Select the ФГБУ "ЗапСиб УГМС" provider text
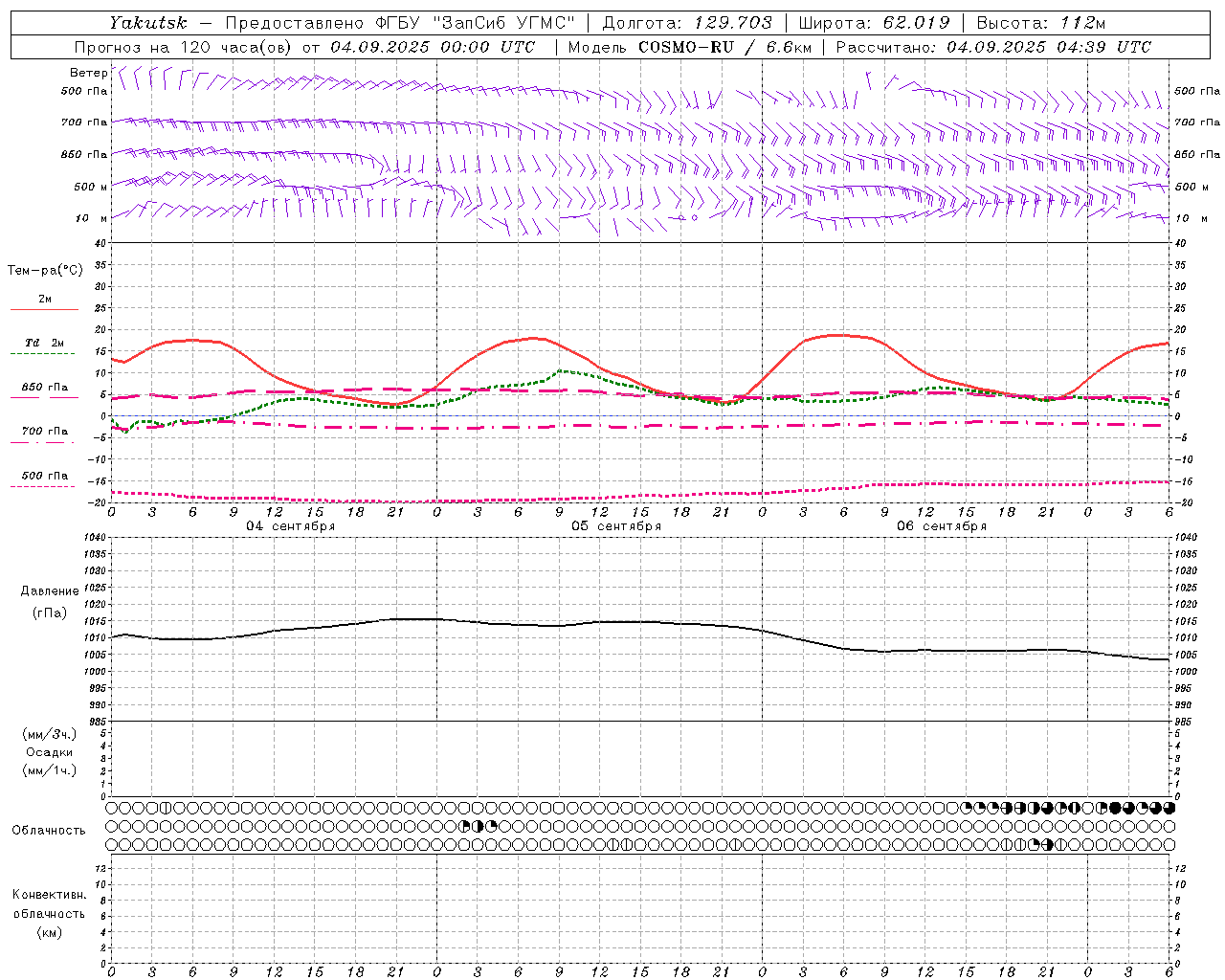Image resolution: width=1225 pixels, height=980 pixels. coord(476,22)
